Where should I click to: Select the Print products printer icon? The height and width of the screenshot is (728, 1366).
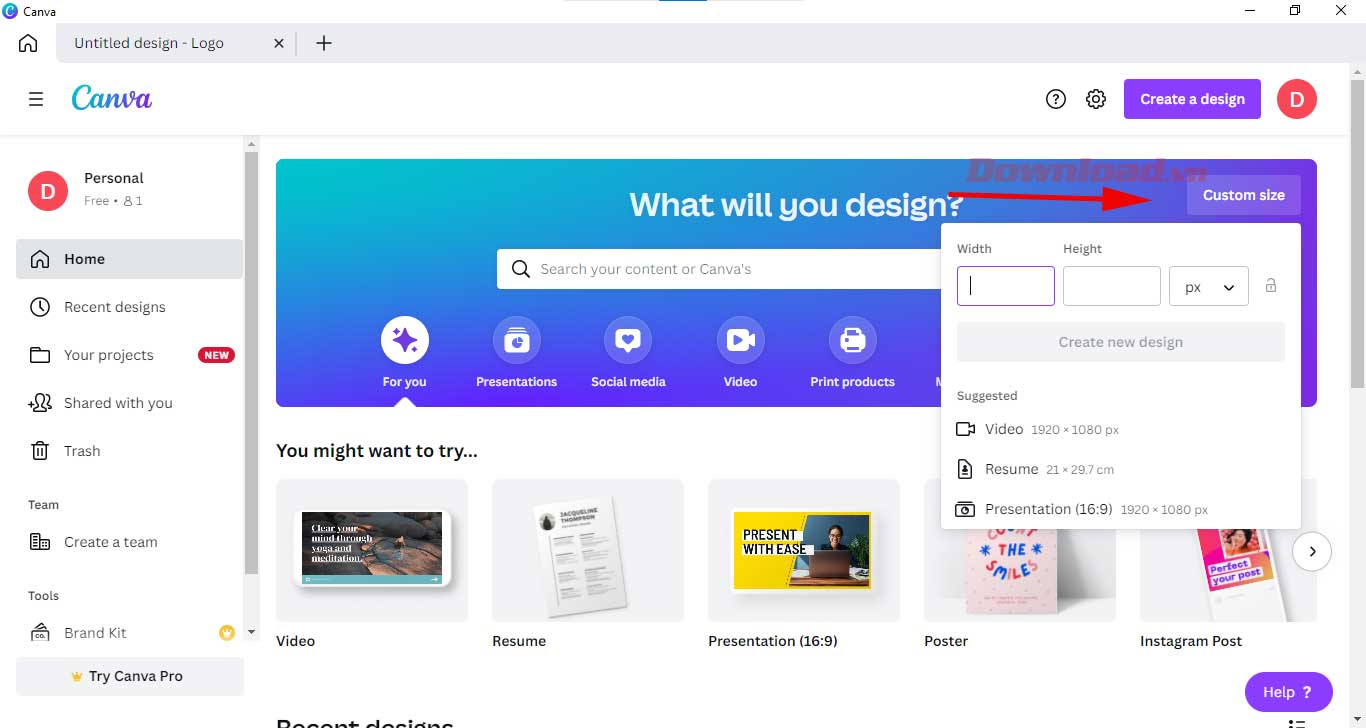(x=852, y=339)
